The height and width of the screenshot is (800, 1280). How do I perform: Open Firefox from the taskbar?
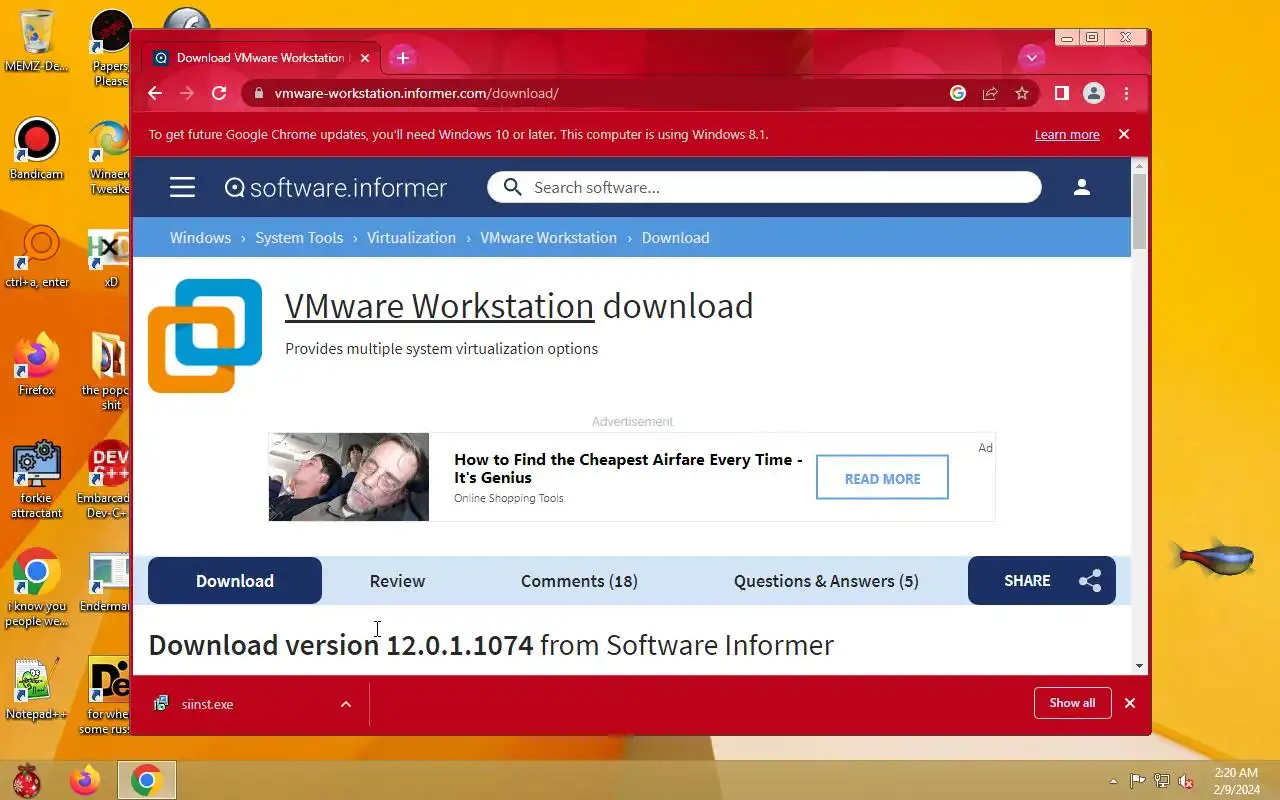point(85,780)
